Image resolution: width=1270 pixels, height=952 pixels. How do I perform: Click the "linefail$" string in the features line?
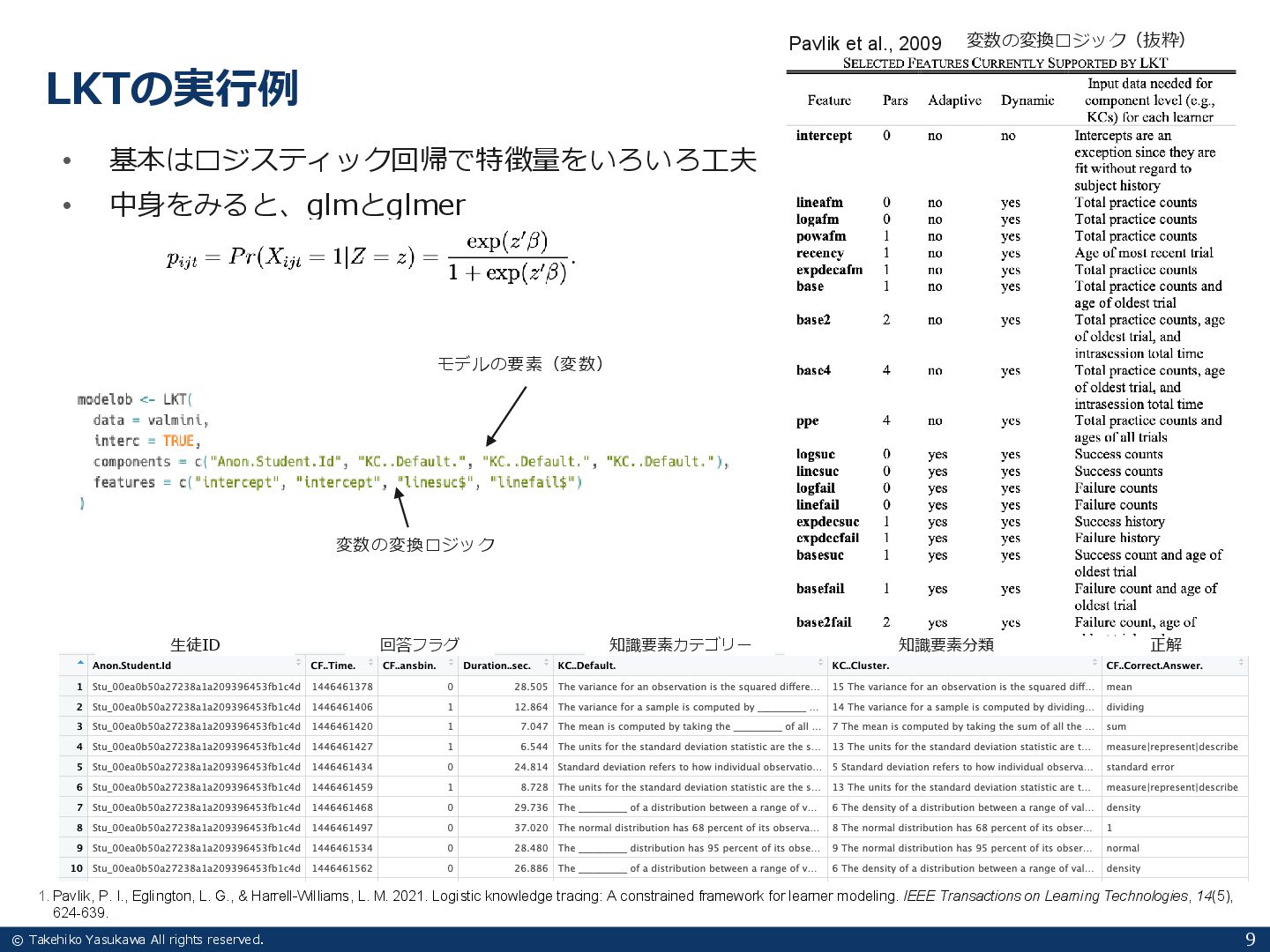pos(534,482)
